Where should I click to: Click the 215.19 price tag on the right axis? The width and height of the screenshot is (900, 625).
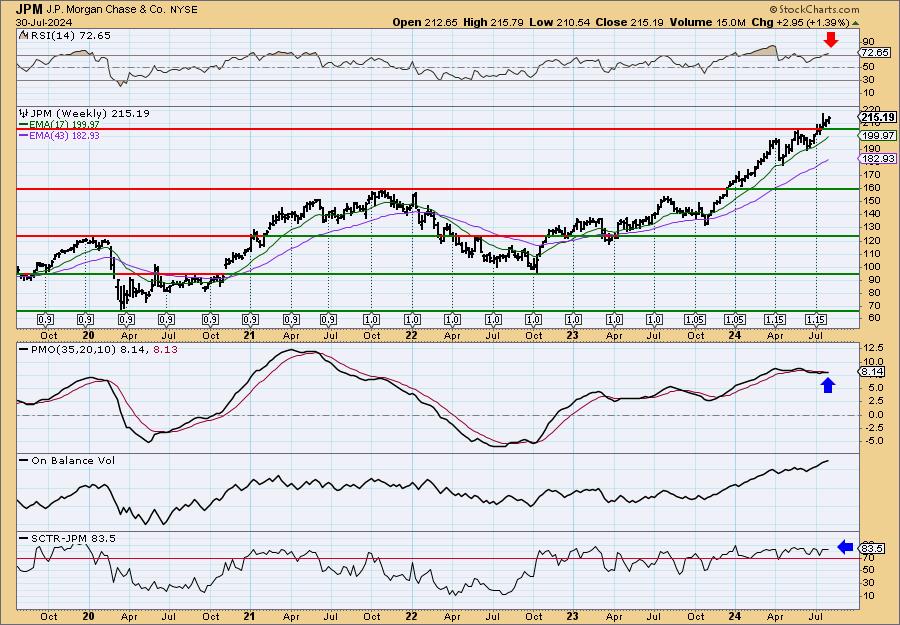tap(878, 117)
